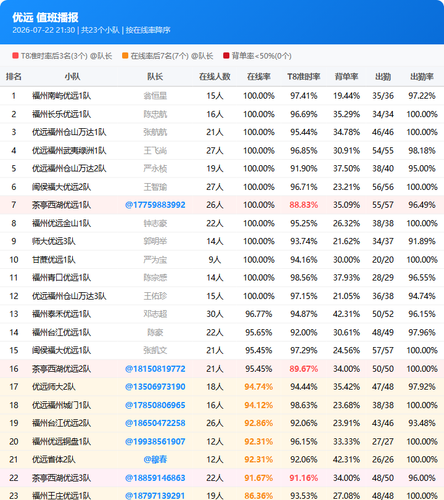Click team name 闽侯福大优远2队
Viewport: 444px width, 500px height.
click(61, 187)
